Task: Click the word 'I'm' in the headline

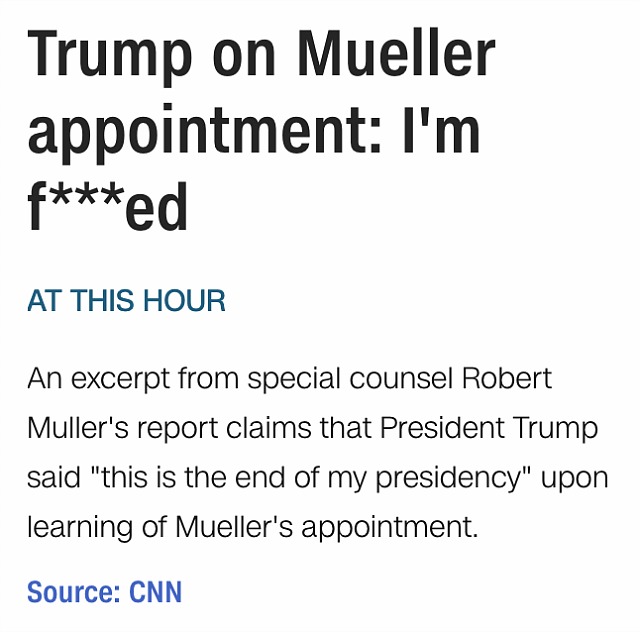Action: pyautogui.click(x=440, y=129)
